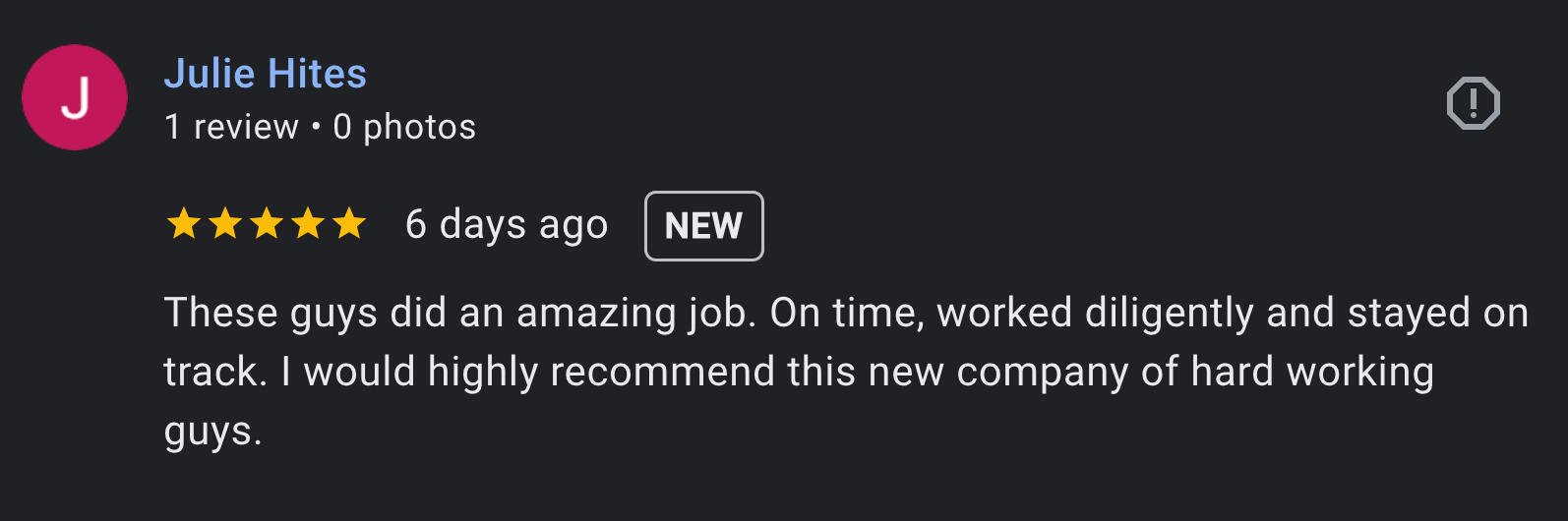1568x521 pixels.
Task: Open the Julie Hites profile link
Action: 265,74
